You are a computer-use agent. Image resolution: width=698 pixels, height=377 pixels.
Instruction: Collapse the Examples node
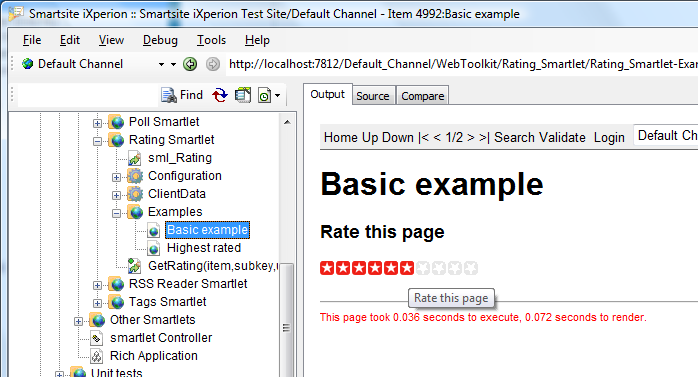pos(116,213)
